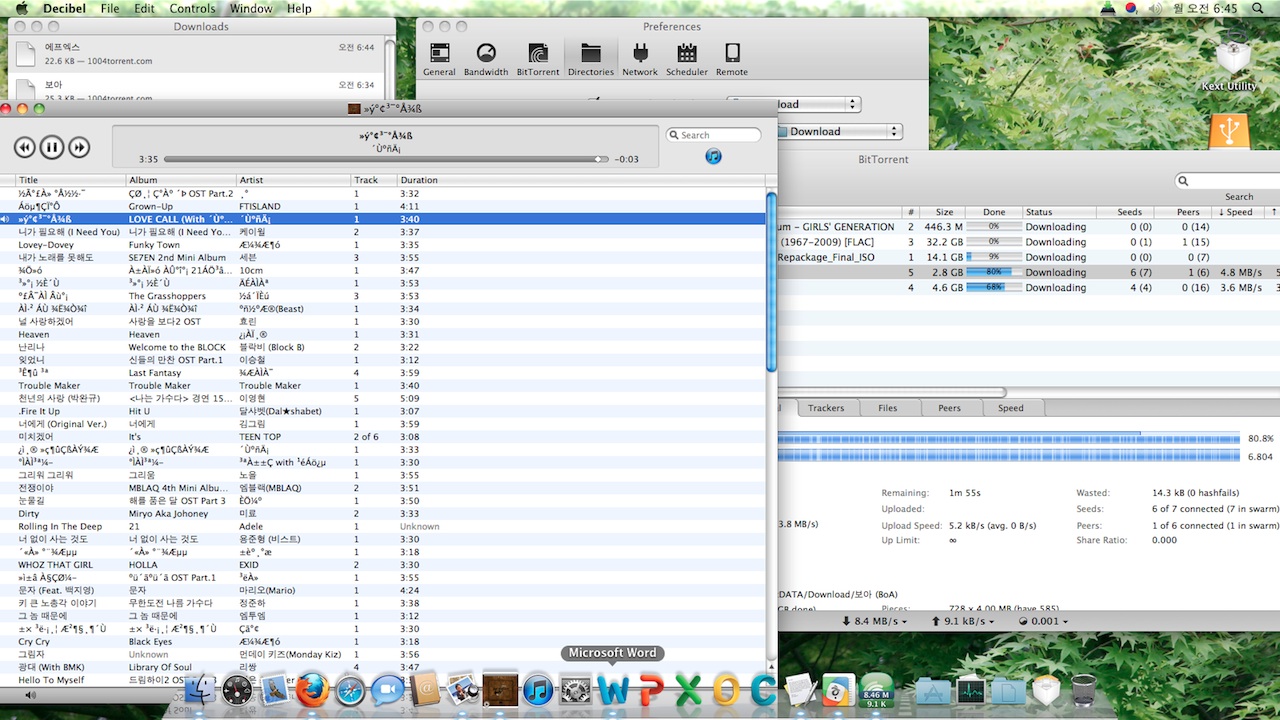Launch Microsoft Excel from the Dock

click(x=688, y=690)
